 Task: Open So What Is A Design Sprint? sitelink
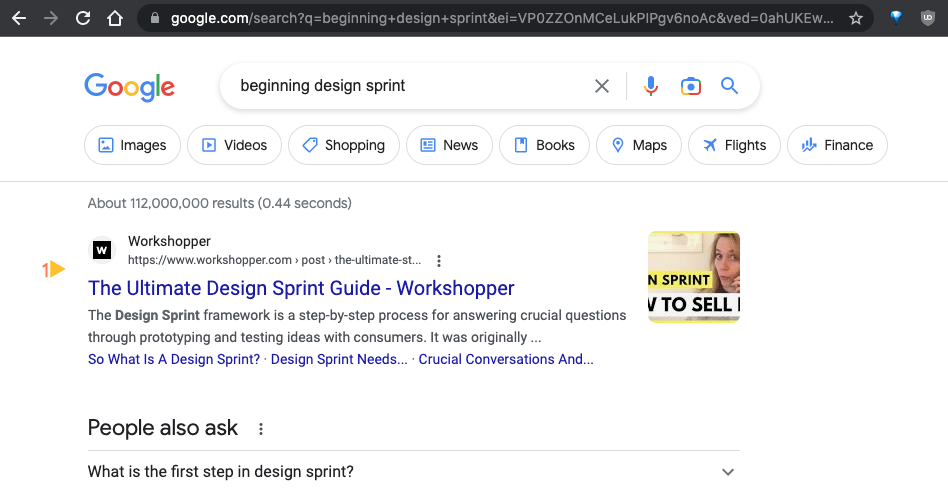coord(174,359)
